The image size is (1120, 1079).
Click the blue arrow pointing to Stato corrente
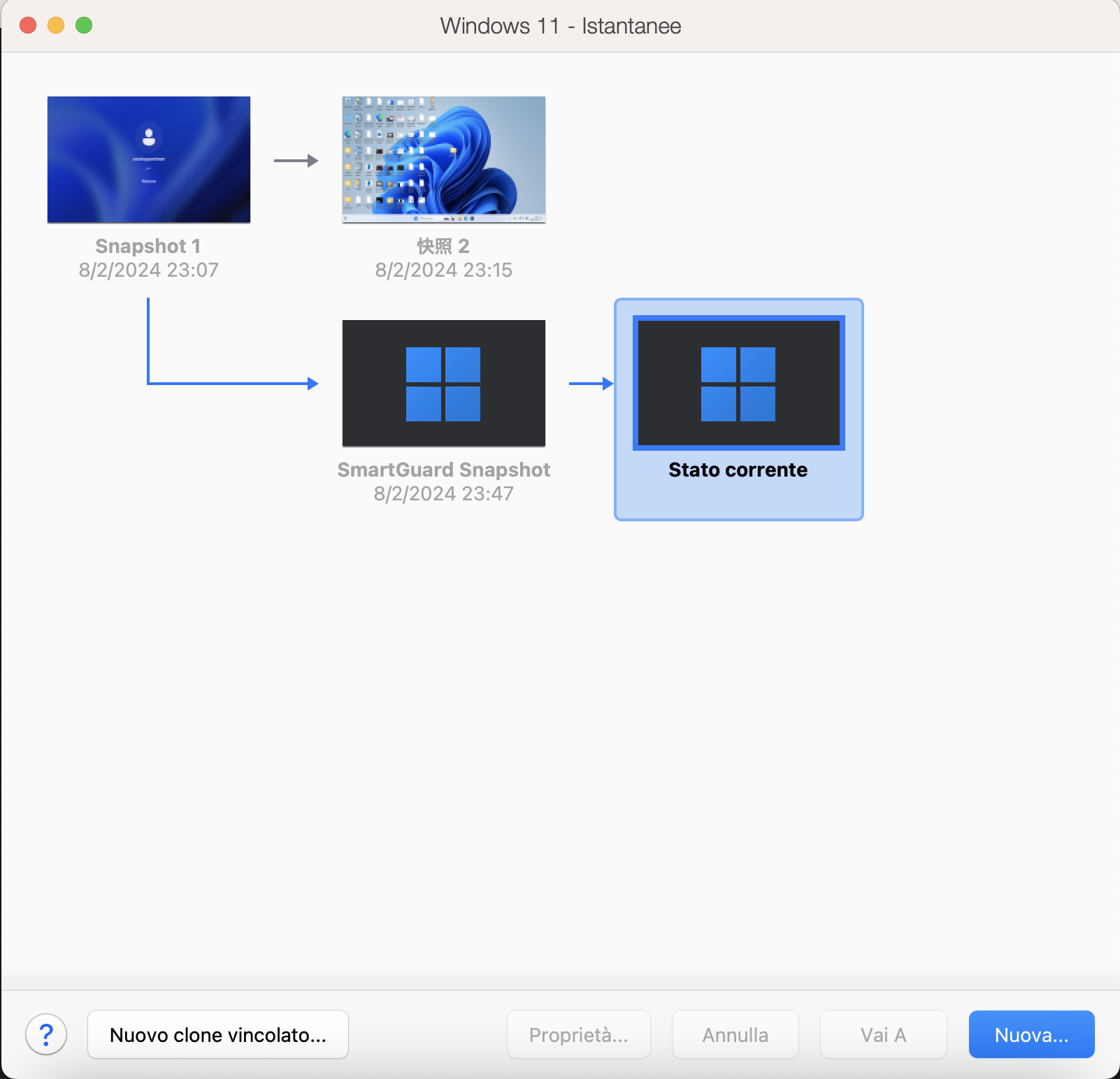click(591, 384)
